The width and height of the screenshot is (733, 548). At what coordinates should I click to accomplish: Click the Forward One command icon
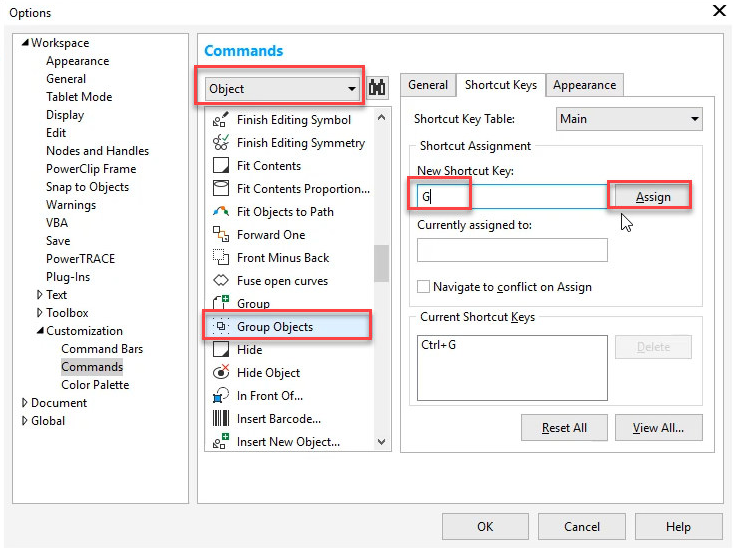[x=221, y=235]
